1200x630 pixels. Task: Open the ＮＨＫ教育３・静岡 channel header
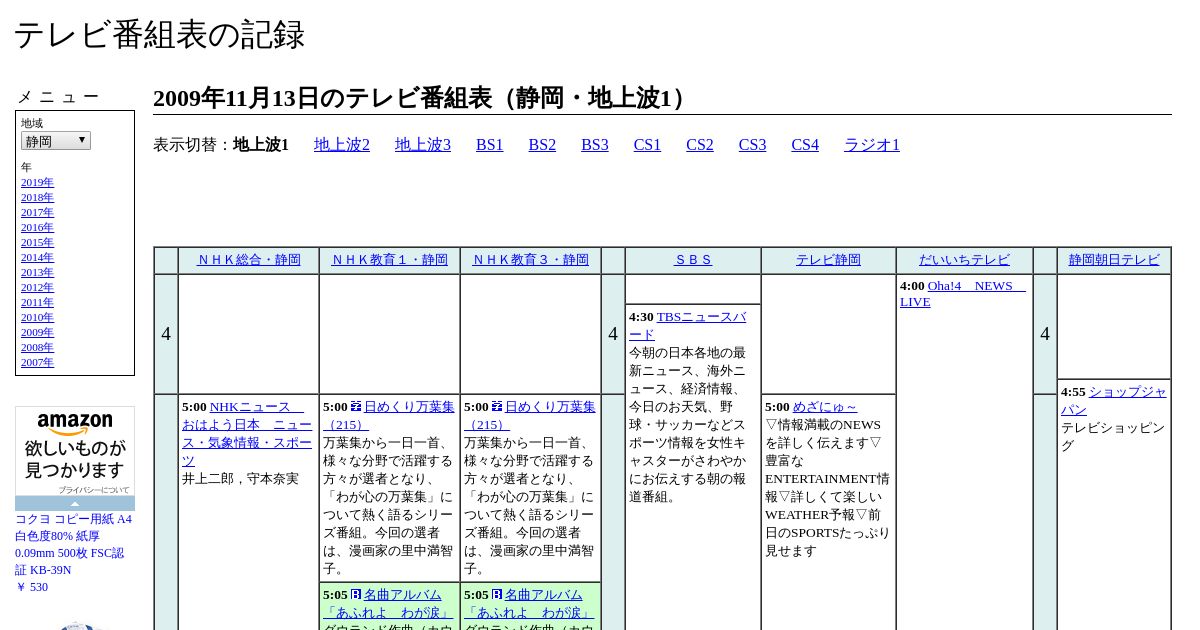531,260
